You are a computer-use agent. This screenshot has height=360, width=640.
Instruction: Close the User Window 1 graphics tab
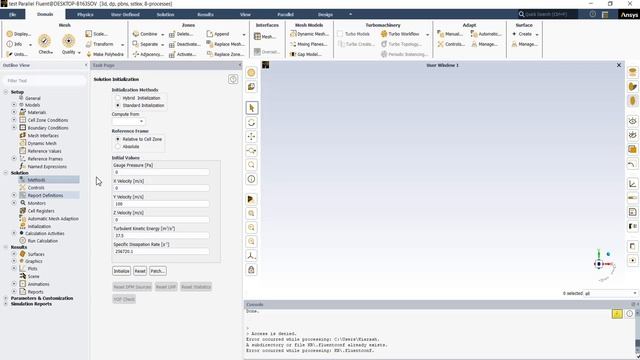[619, 65]
